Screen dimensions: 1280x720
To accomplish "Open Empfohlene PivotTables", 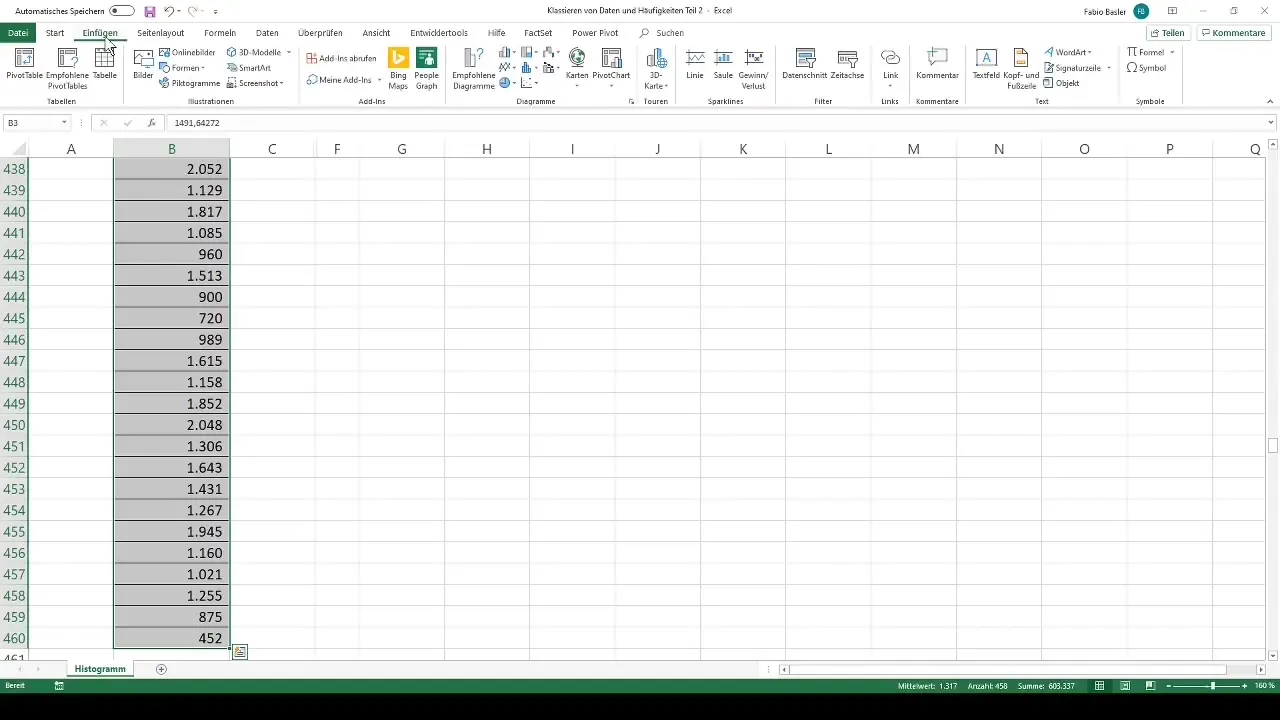I will click(68, 68).
